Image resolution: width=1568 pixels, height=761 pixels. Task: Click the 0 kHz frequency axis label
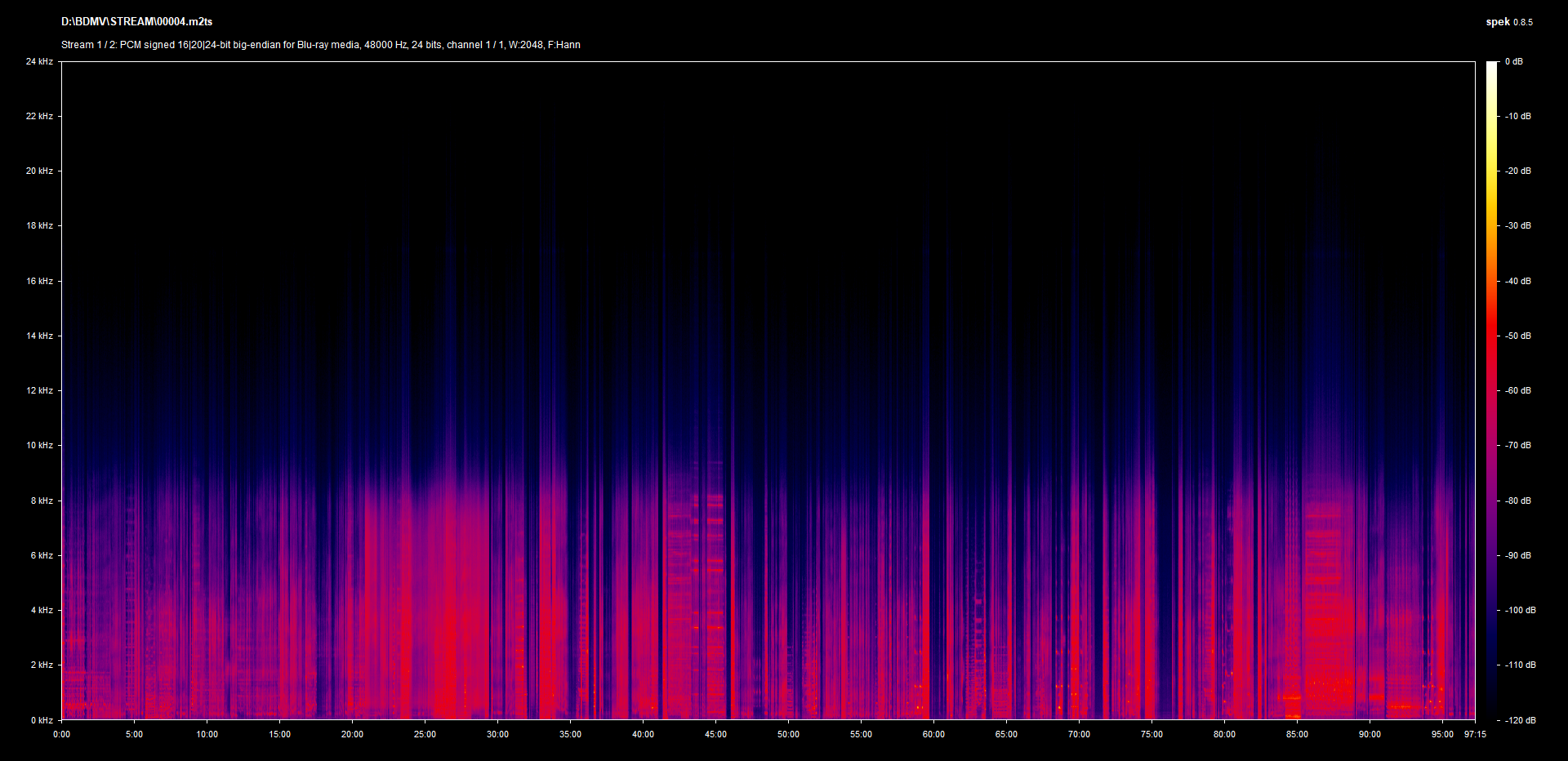click(x=42, y=720)
